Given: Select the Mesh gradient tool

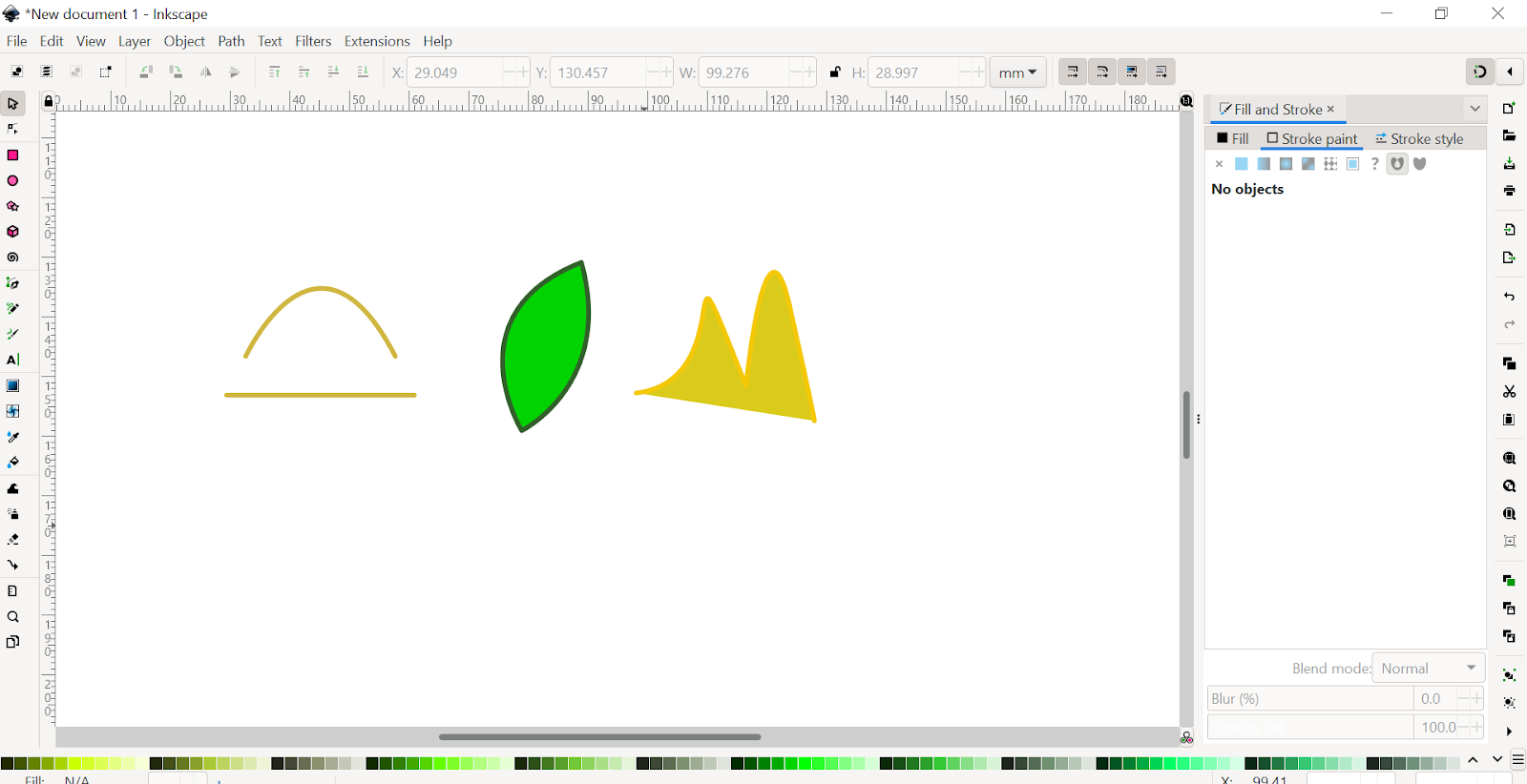Looking at the screenshot, I should [x=13, y=411].
